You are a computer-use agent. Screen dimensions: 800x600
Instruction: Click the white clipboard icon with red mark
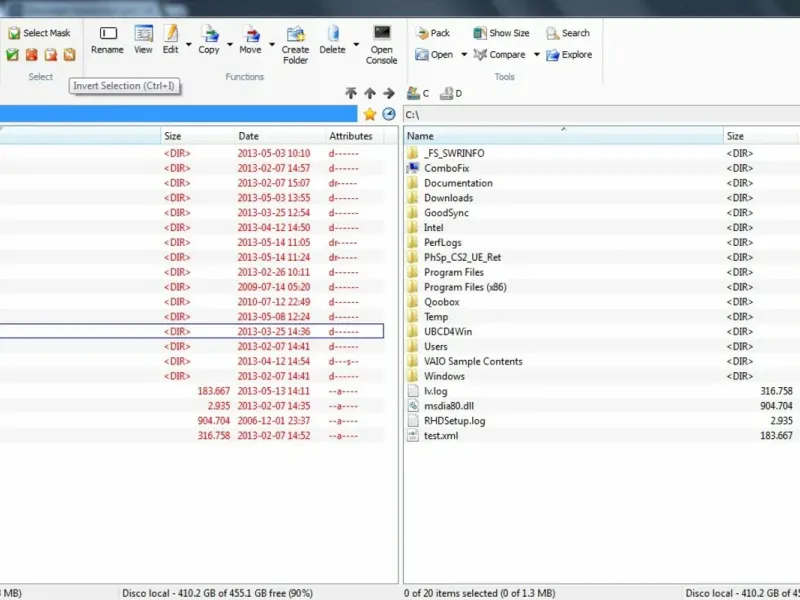click(51, 55)
